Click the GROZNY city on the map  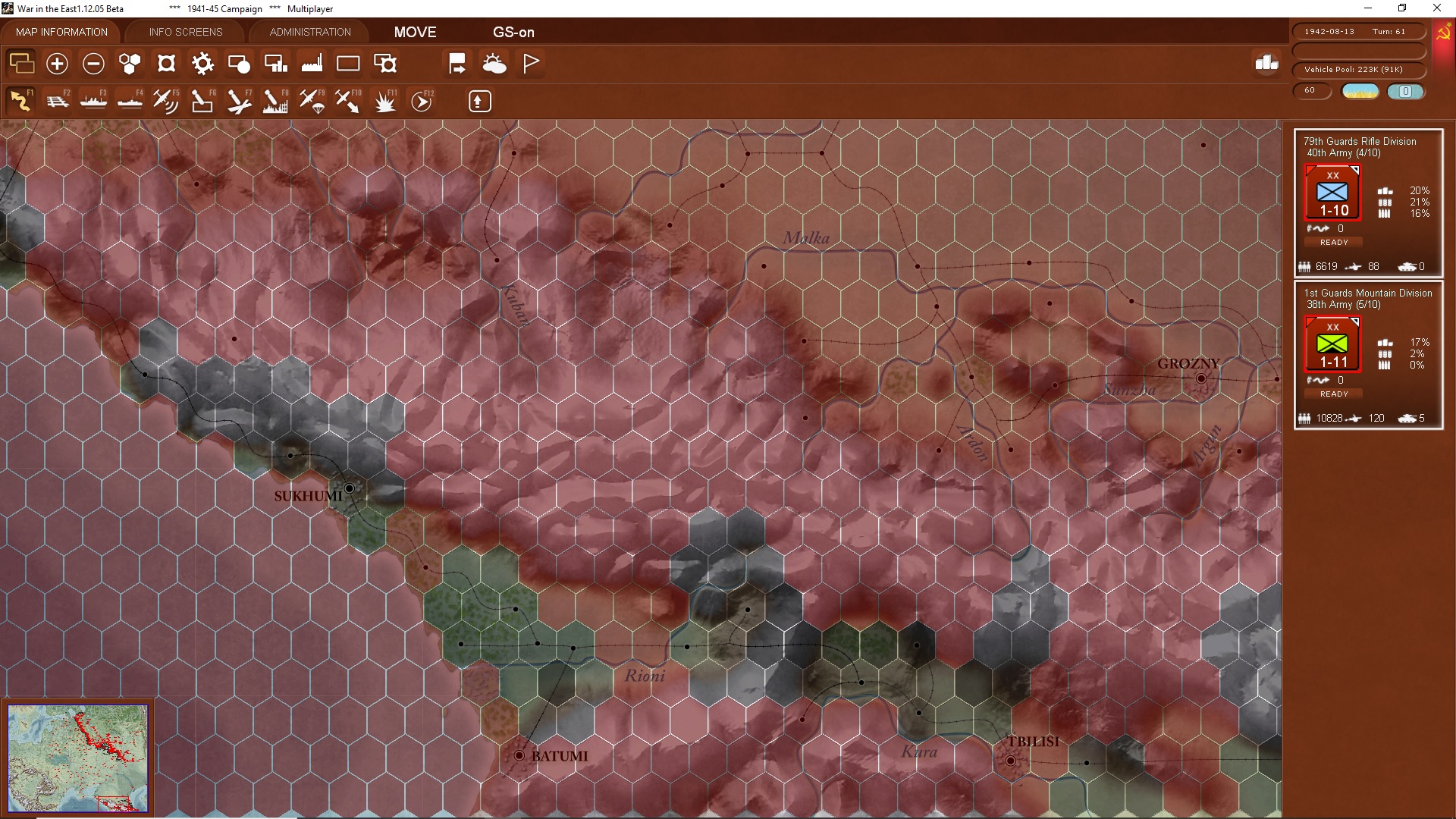point(1201,378)
